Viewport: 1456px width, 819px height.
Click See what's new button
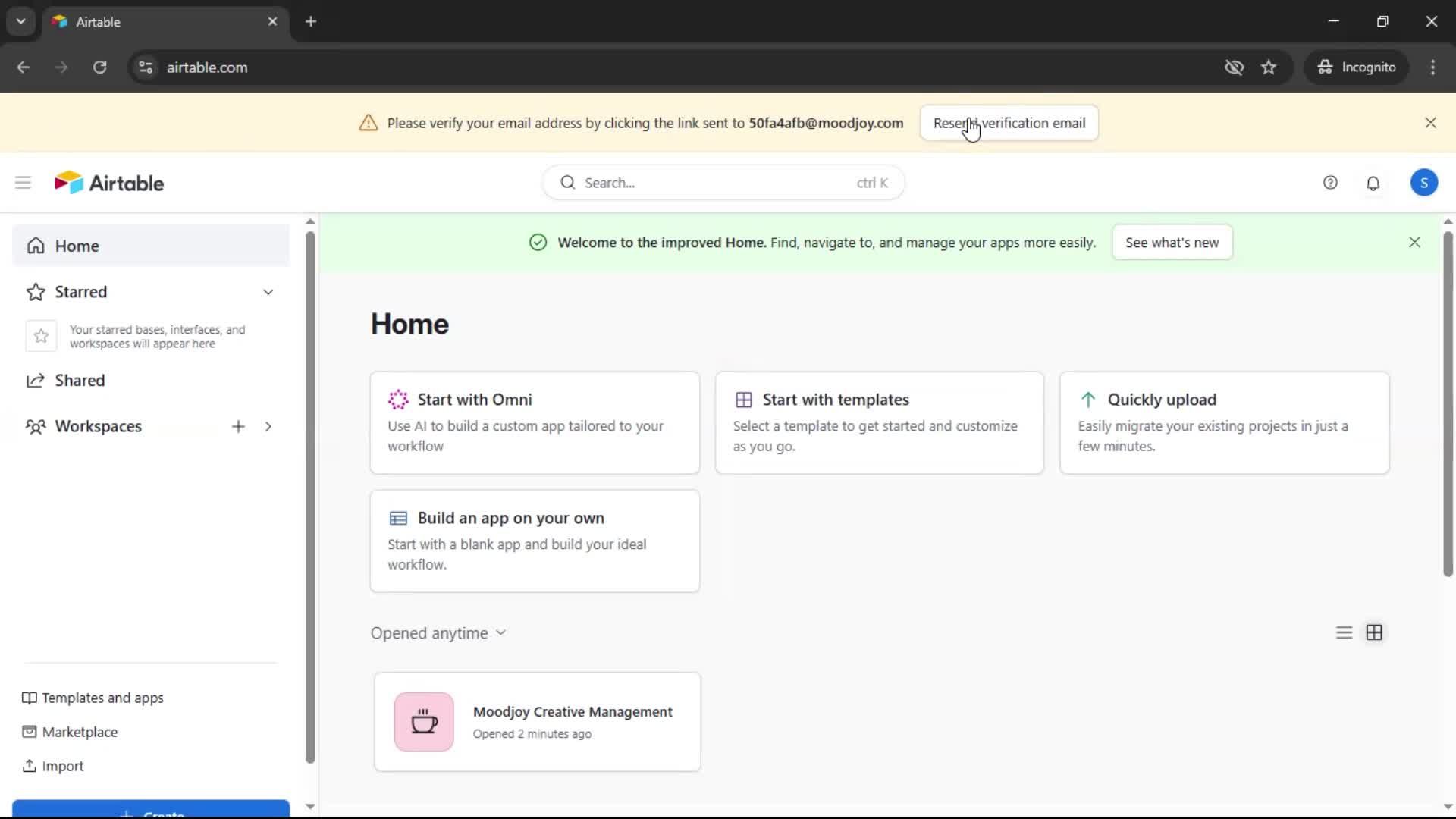(x=1172, y=243)
